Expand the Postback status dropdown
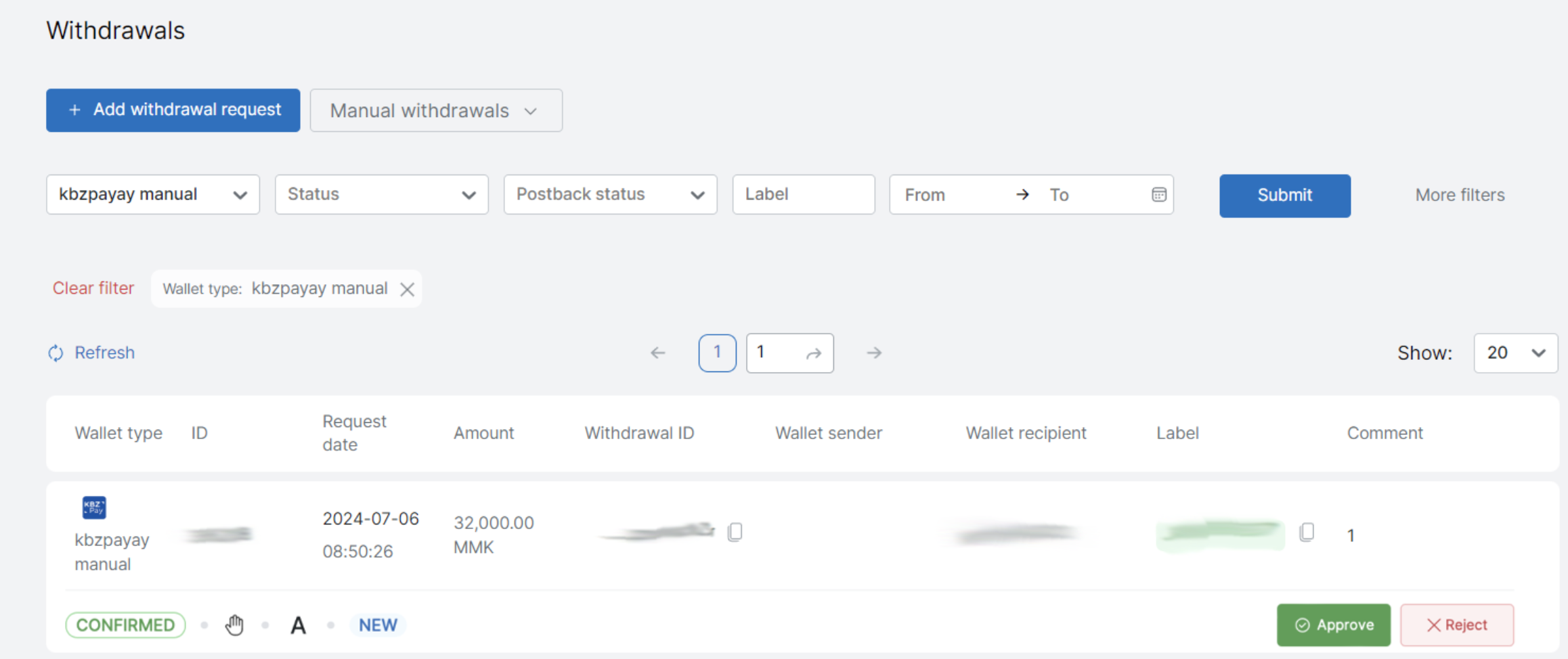The image size is (1568, 659). click(609, 195)
